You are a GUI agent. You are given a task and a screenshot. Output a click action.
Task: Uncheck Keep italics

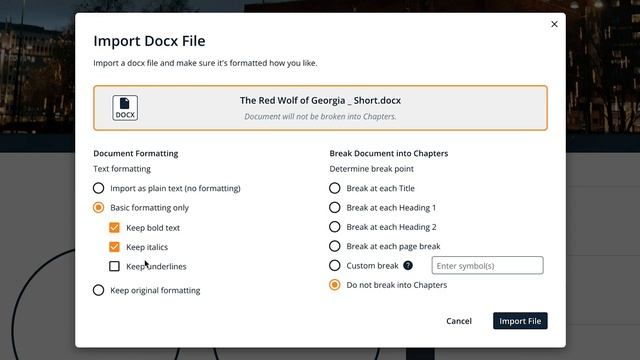114,247
